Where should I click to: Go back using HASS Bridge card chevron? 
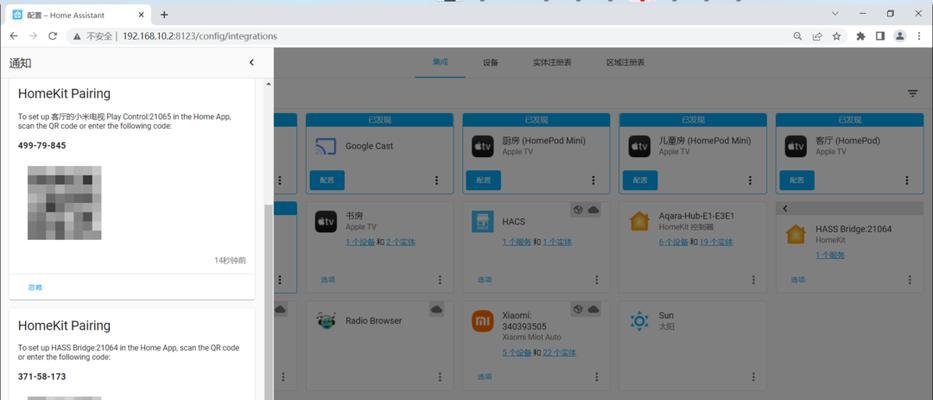[785, 208]
